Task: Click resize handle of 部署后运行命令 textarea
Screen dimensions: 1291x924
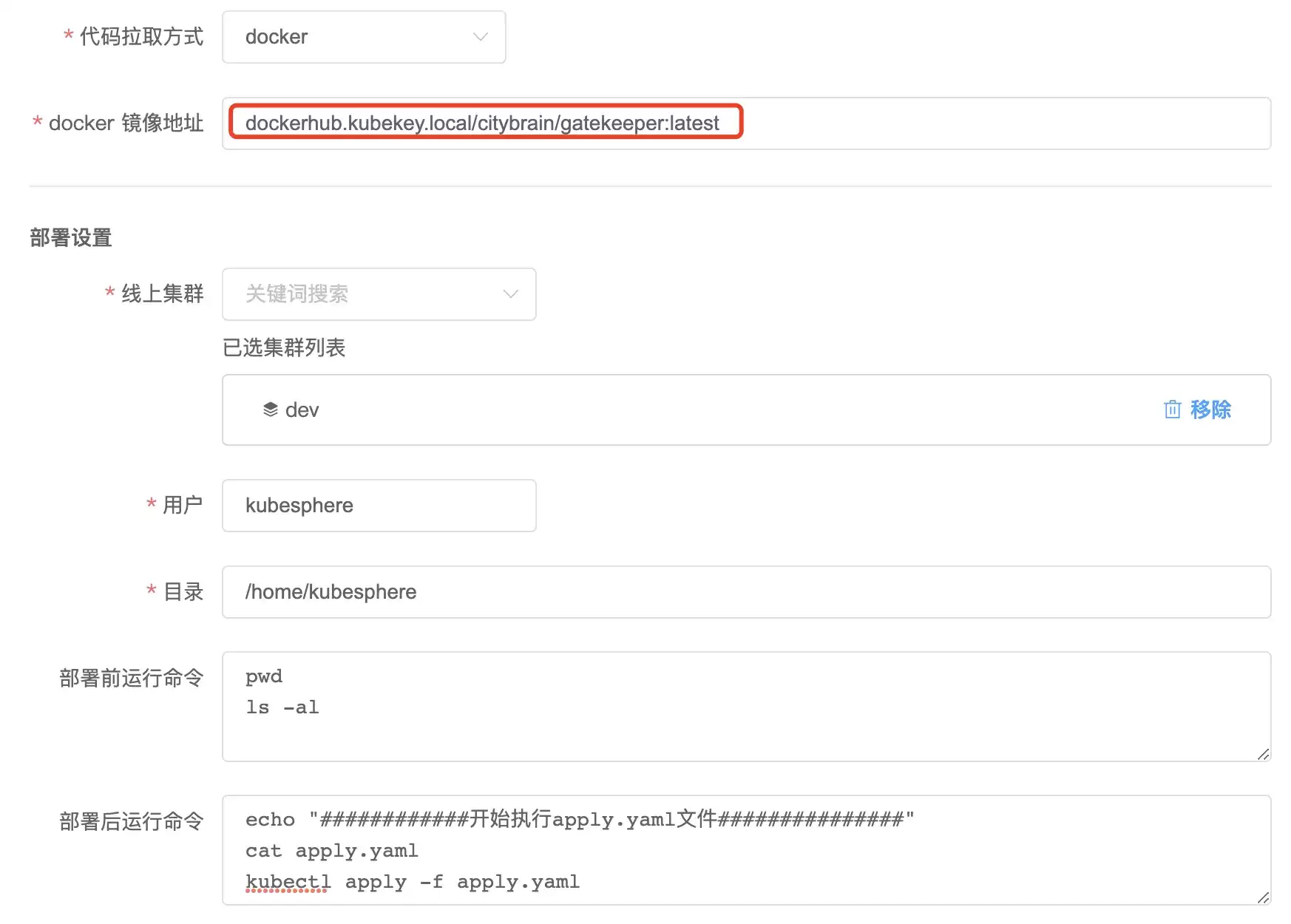Action: [x=1263, y=897]
